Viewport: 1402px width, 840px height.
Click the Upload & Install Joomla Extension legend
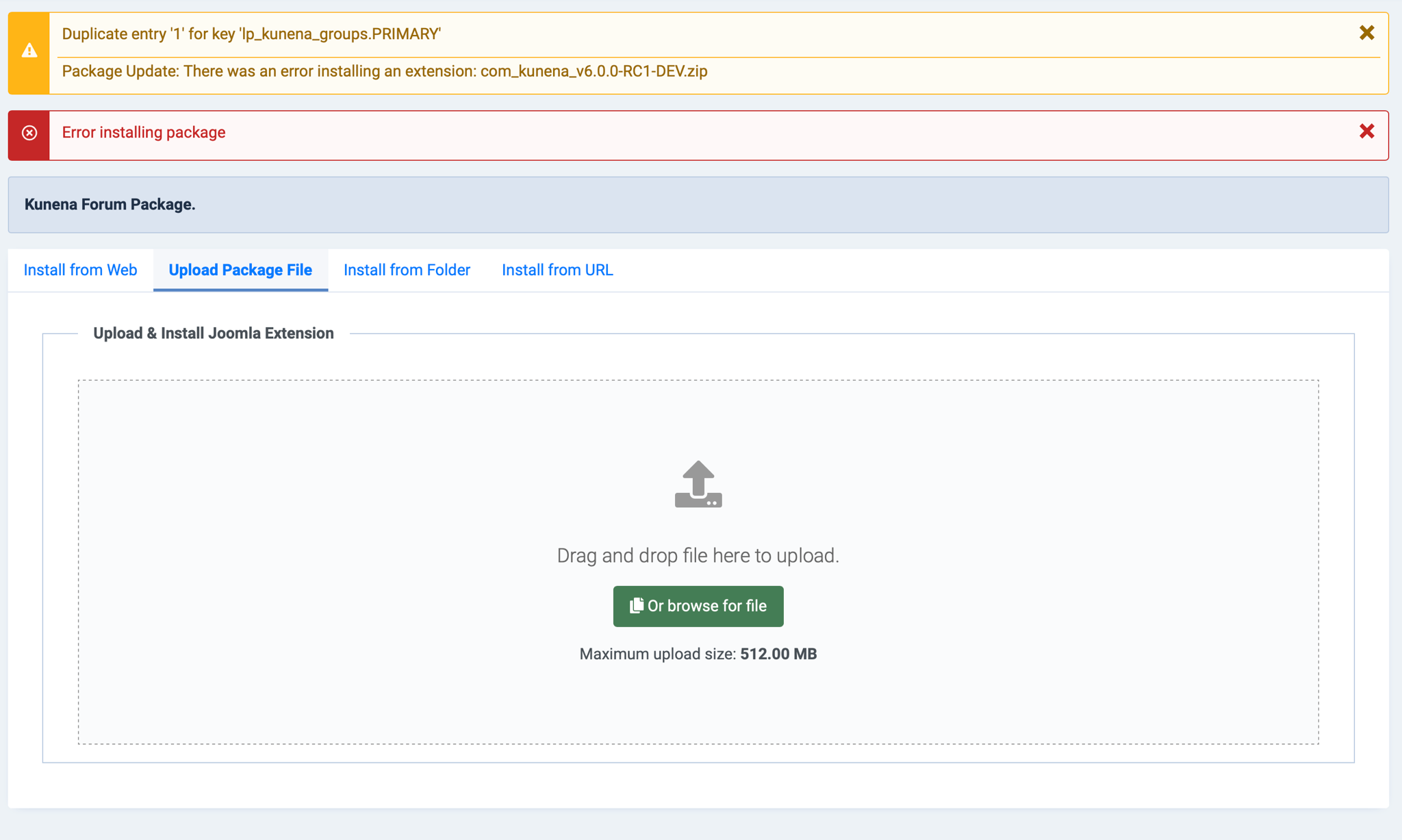[214, 333]
